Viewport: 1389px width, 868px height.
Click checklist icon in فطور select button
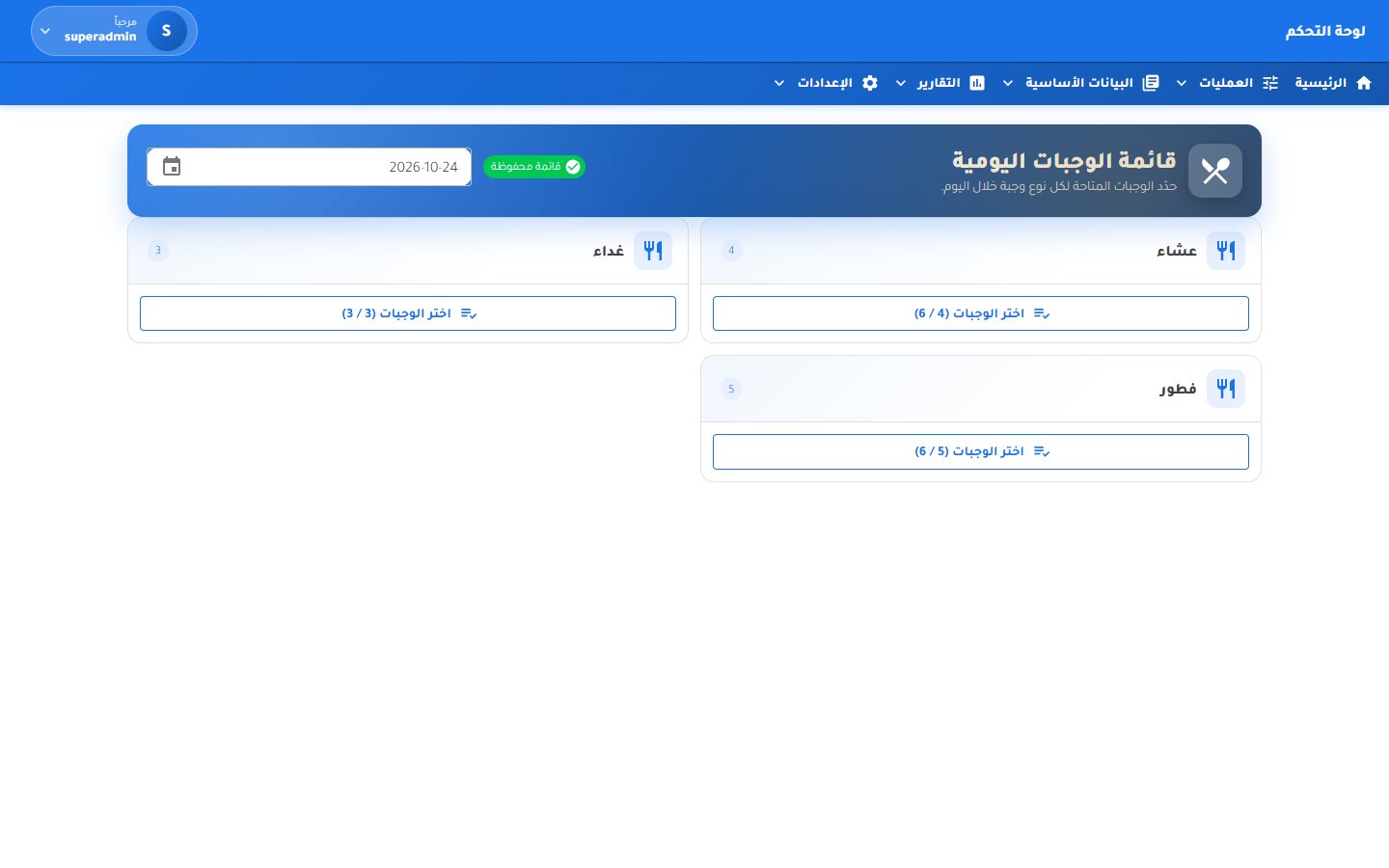[x=1042, y=451]
